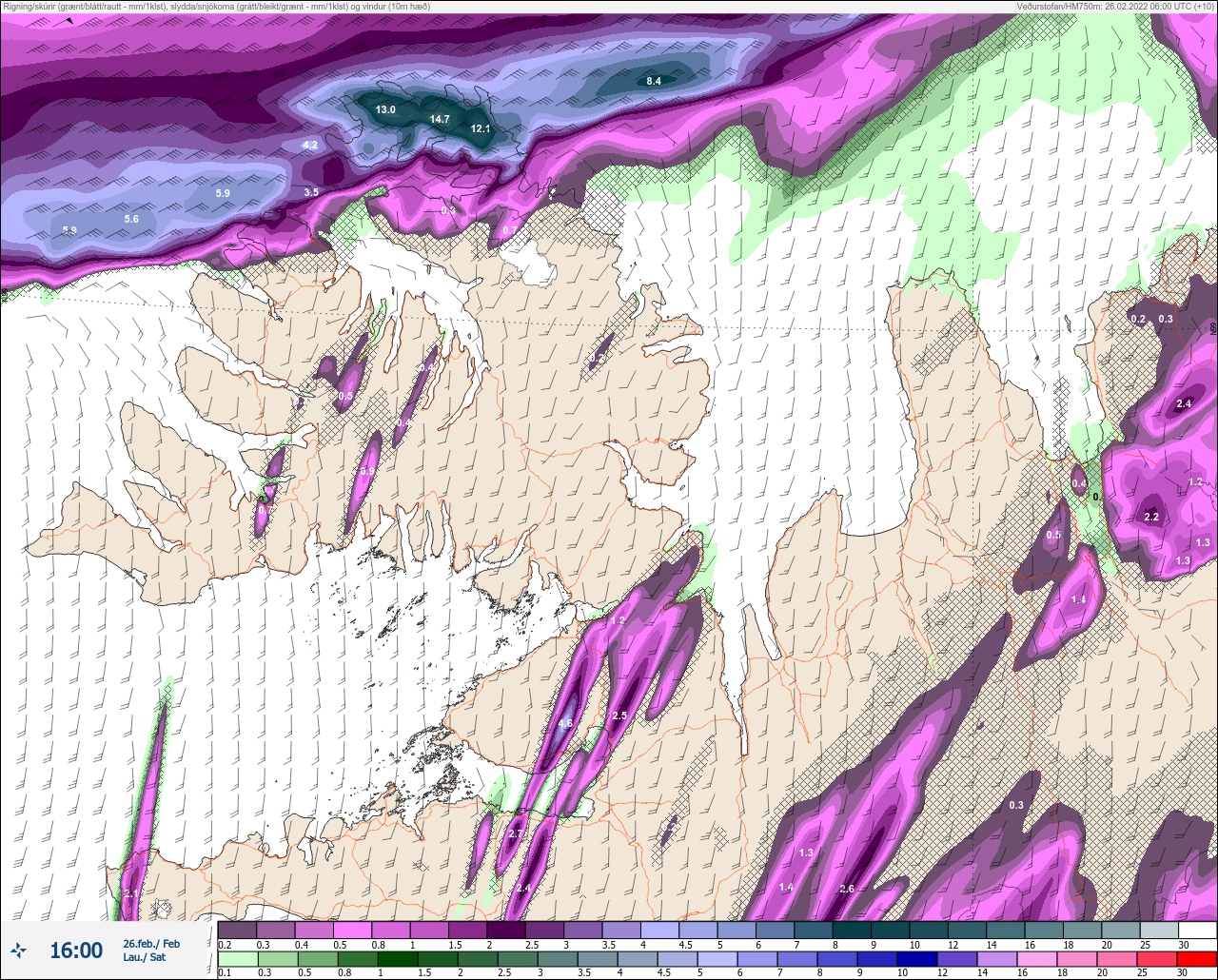The width and height of the screenshot is (1218, 980).
Task: Click the 4.6 snowfall value
Action: tap(565, 723)
